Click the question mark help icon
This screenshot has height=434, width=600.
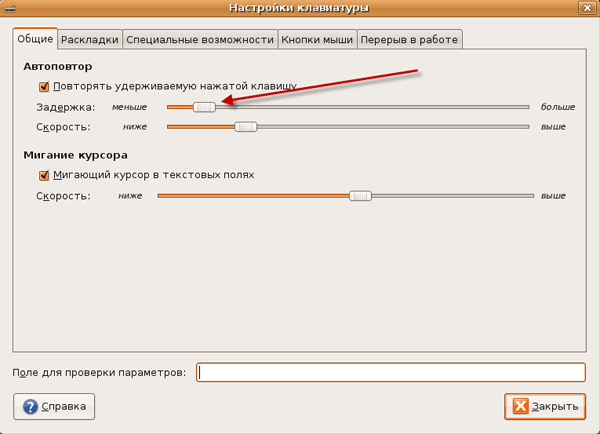pos(30,407)
